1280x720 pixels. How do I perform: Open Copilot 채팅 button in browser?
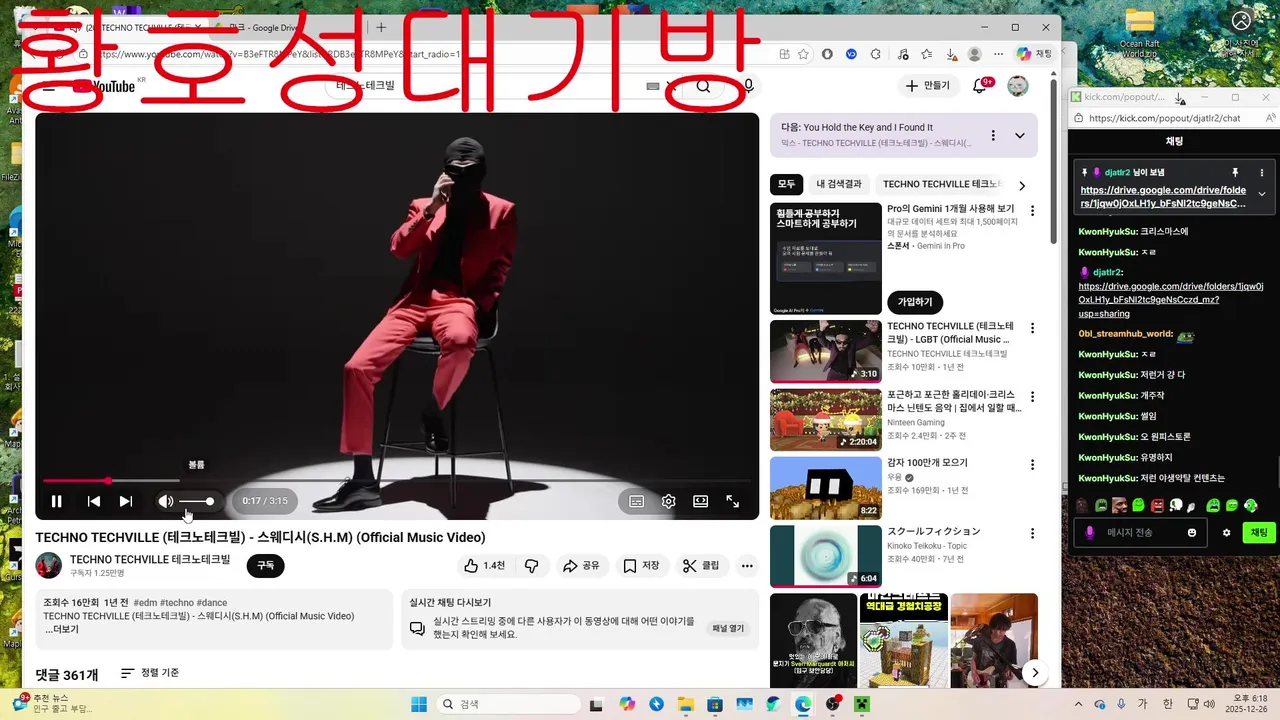[x=1035, y=54]
